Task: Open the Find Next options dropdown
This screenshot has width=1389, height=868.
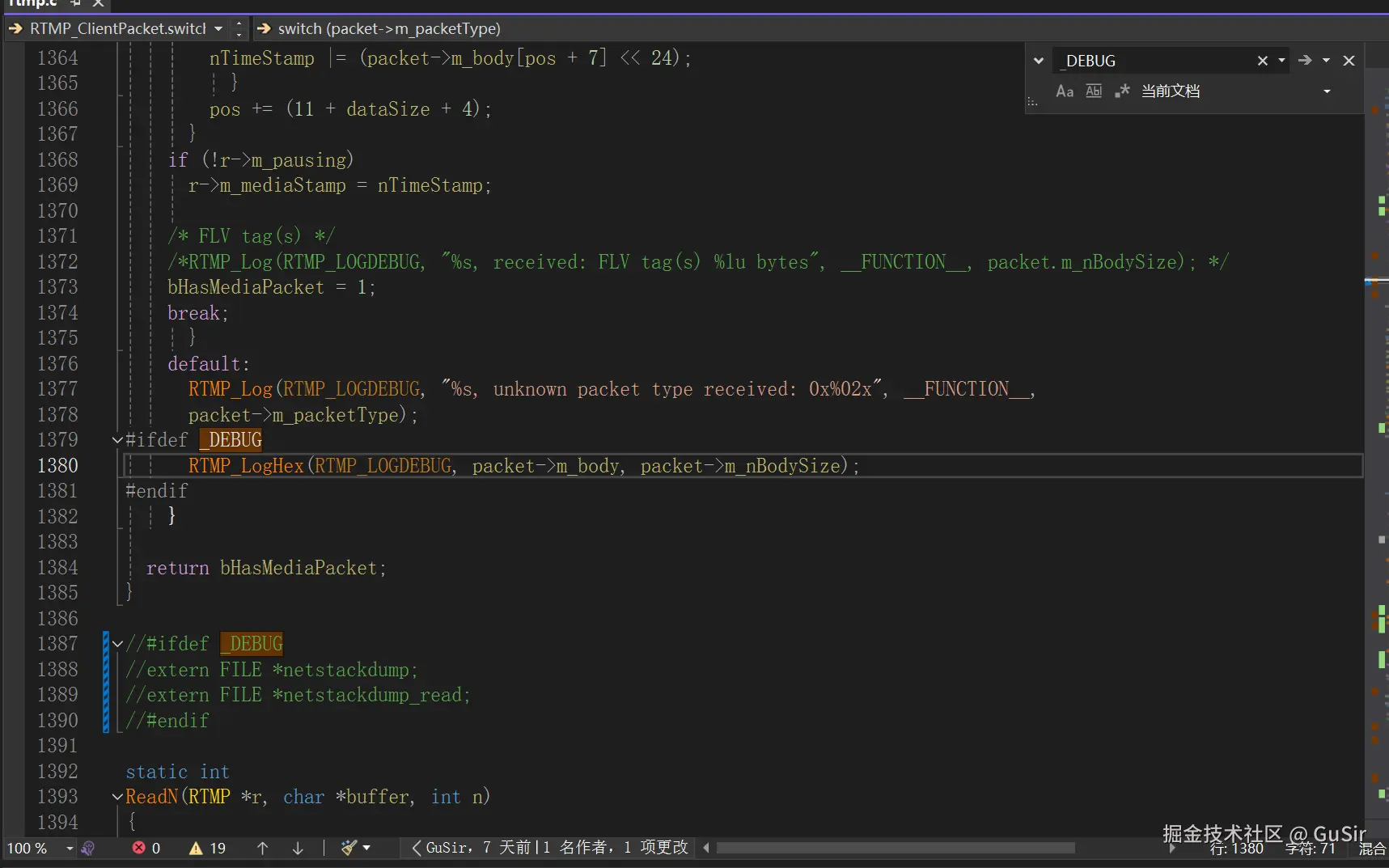Action: pyautogui.click(x=1326, y=61)
